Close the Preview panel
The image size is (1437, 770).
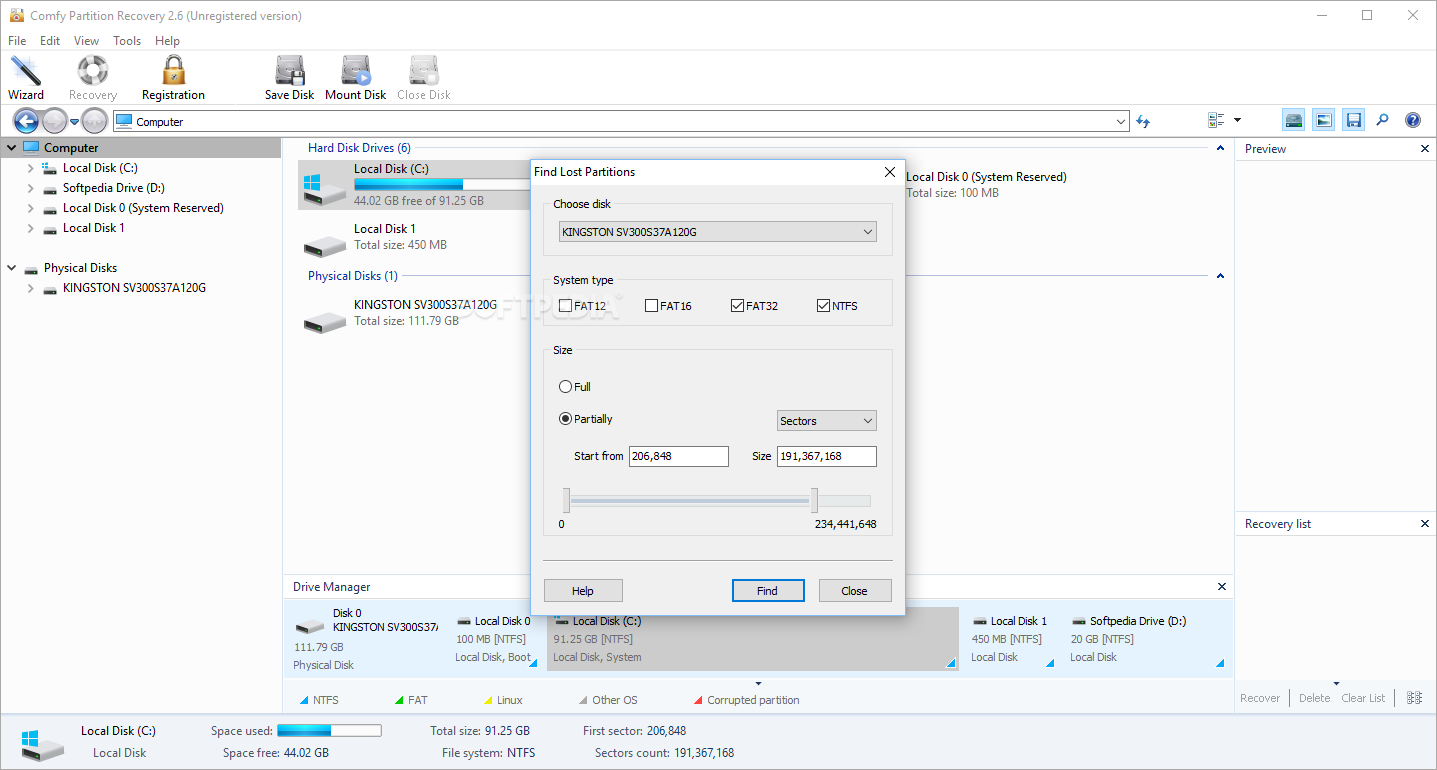click(x=1425, y=149)
